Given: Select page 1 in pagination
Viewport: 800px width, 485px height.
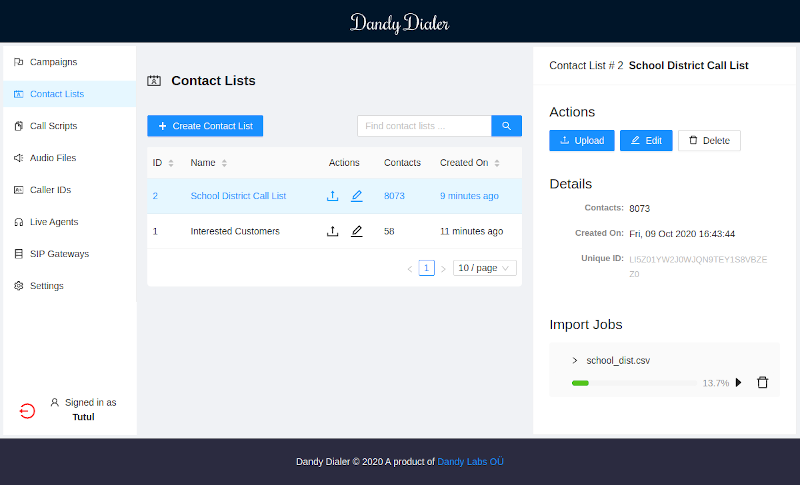Looking at the screenshot, I should coord(427,268).
